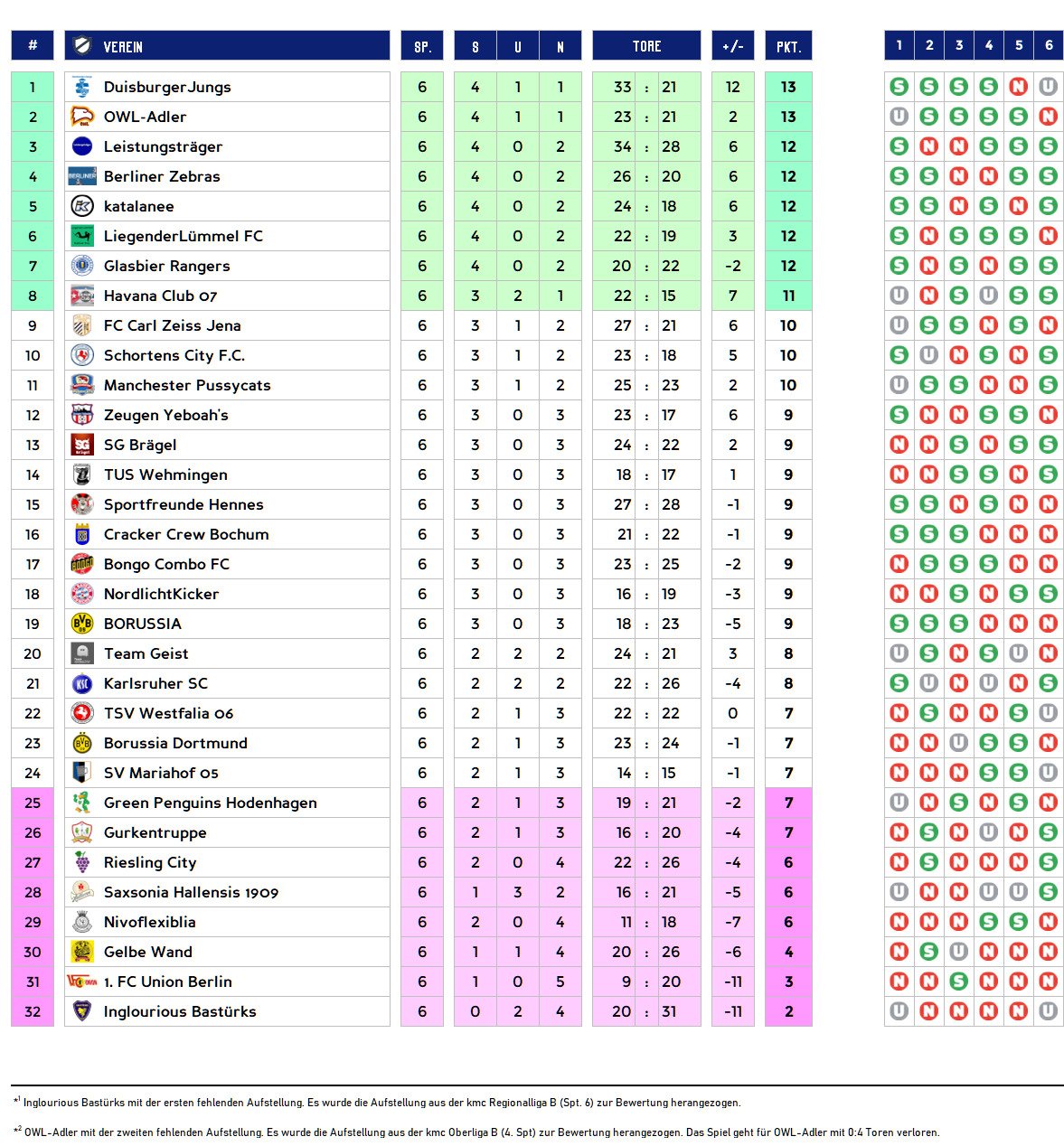This screenshot has width=1064, height=1146.
Task: Click the SG Brägel red logo
Action: coord(82,445)
